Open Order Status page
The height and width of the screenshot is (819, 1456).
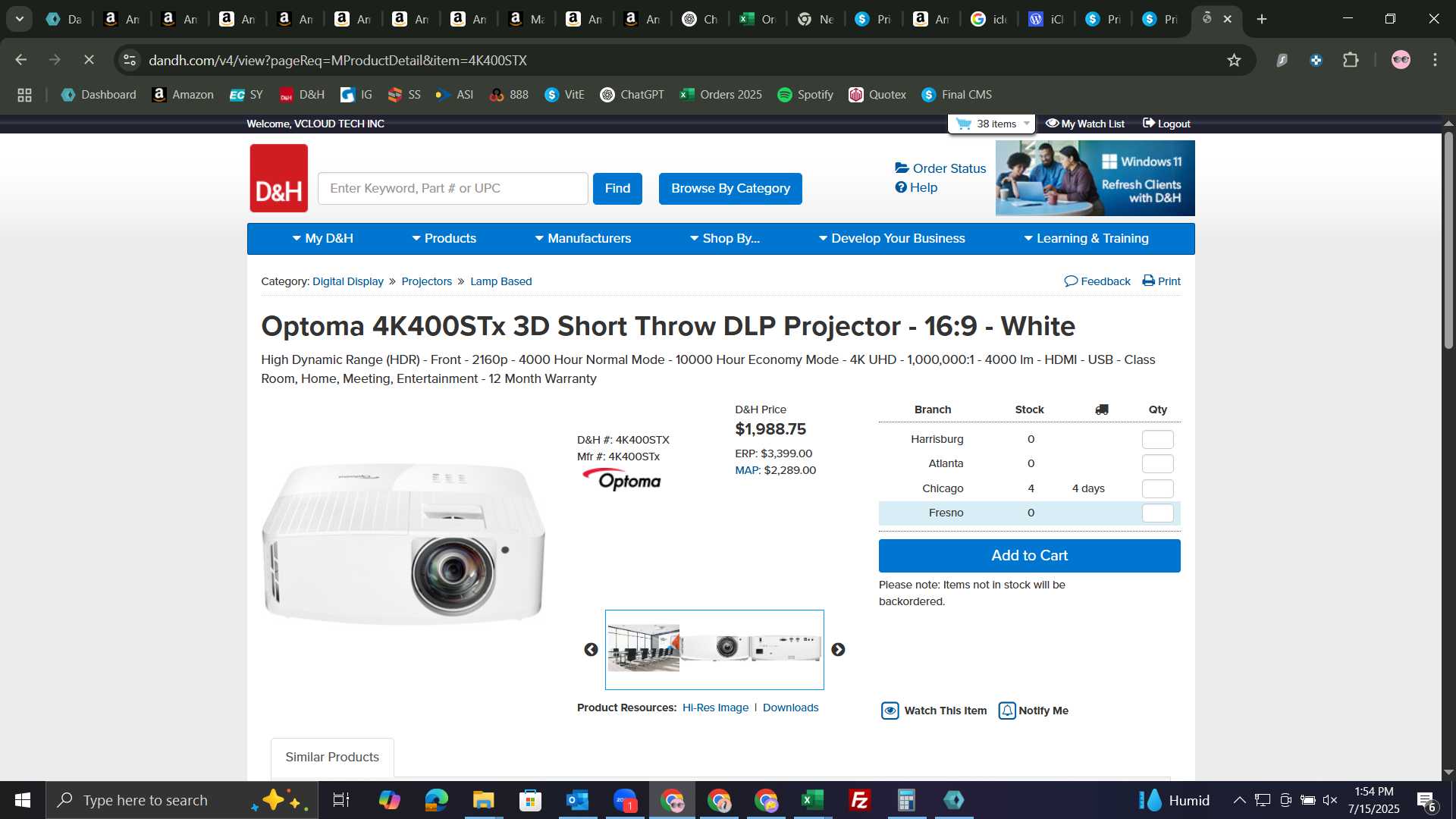tap(940, 168)
